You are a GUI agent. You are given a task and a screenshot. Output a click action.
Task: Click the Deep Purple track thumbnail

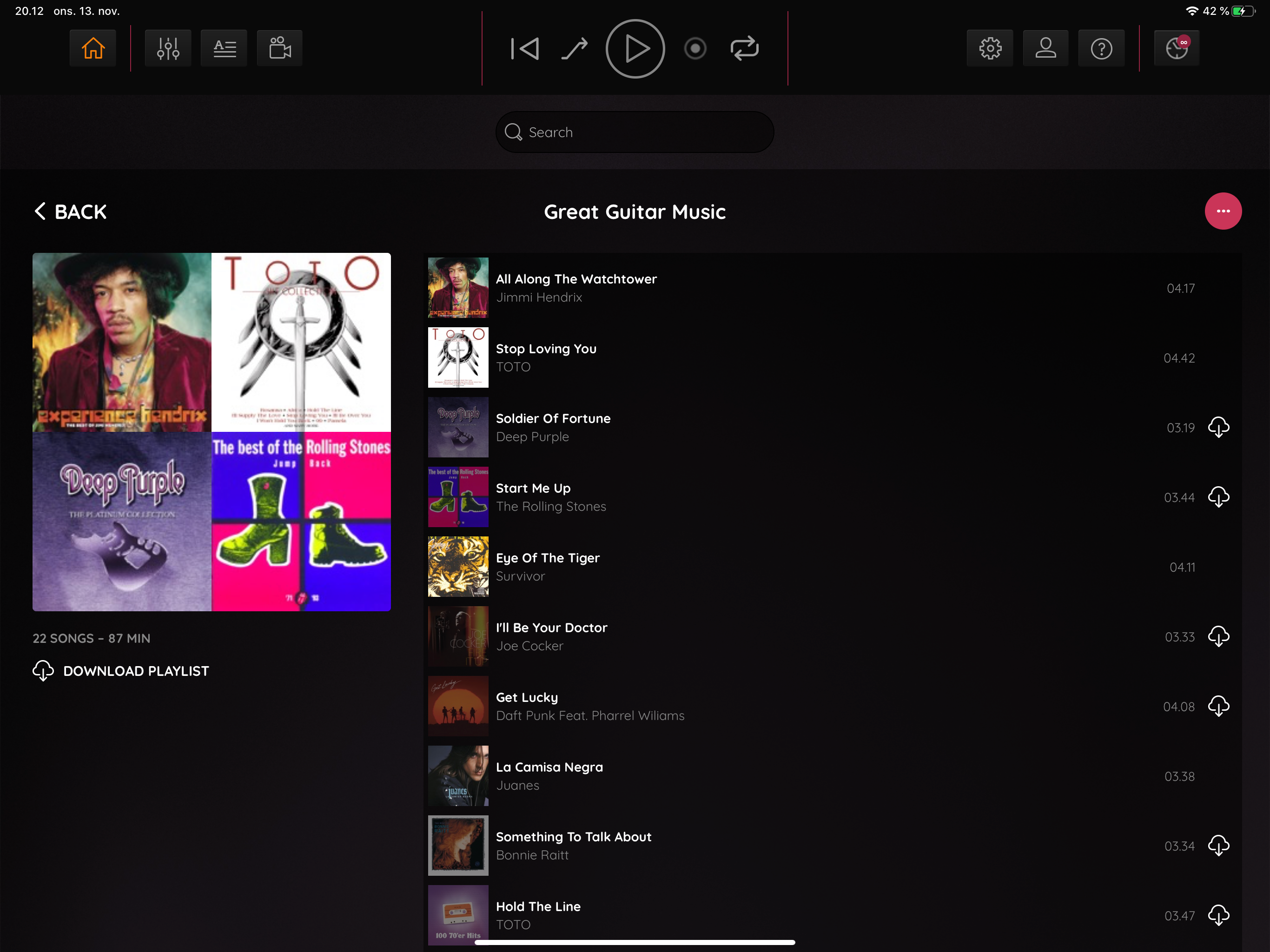[458, 427]
